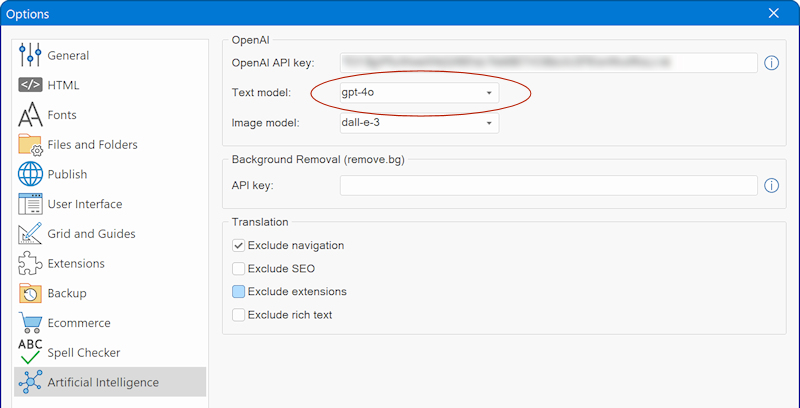Click info icon beside remove.bg API key

(x=771, y=186)
